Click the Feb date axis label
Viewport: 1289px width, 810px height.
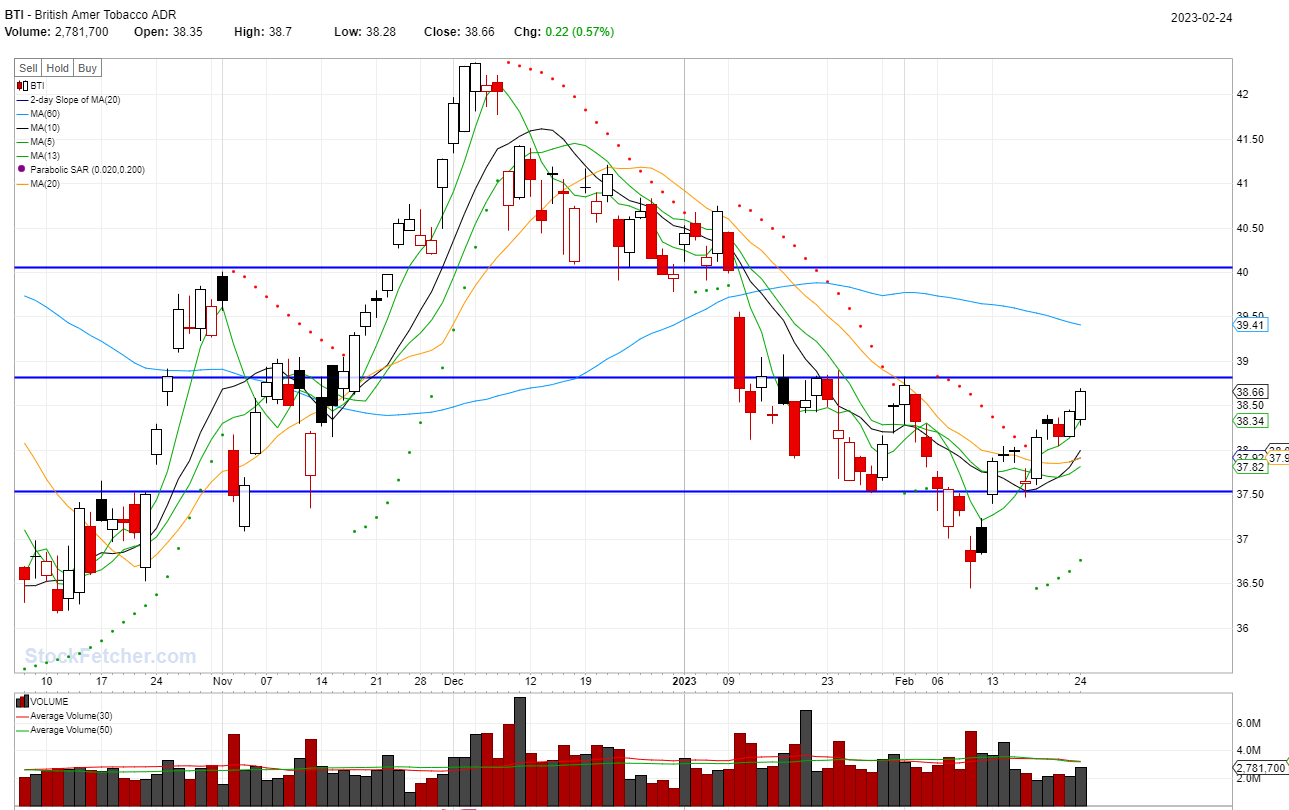903,680
